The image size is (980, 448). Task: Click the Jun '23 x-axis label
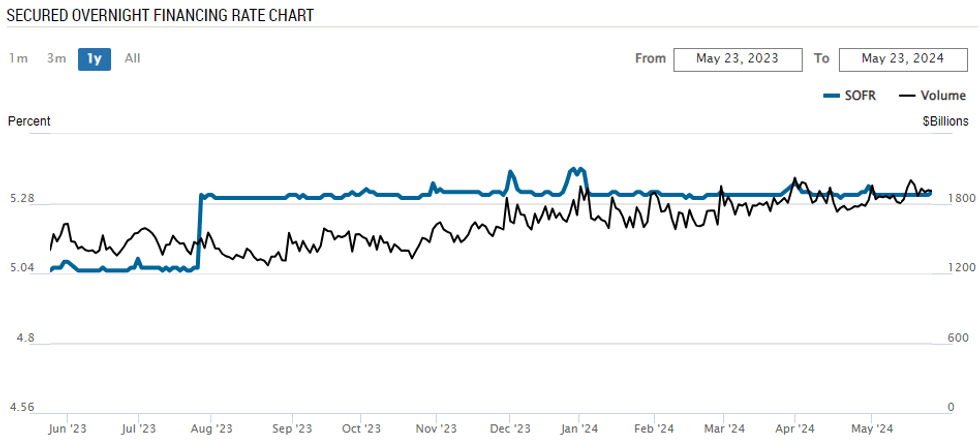tap(67, 429)
